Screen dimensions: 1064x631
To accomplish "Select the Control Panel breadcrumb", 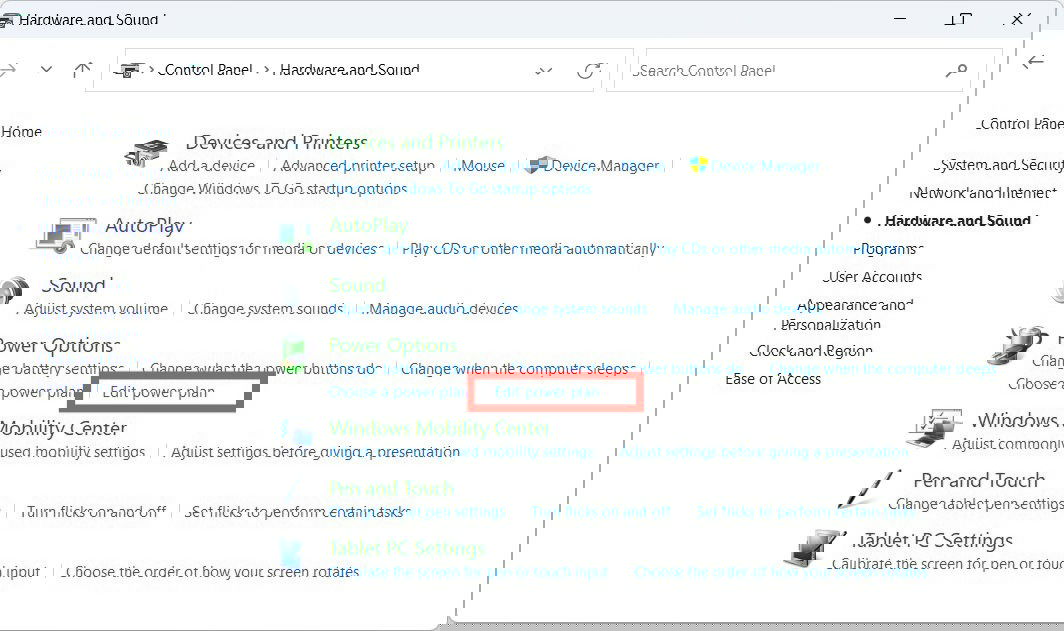I will click(208, 70).
